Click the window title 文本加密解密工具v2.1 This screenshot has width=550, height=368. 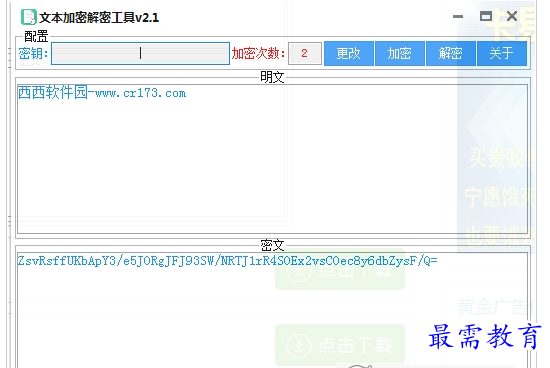99,18
